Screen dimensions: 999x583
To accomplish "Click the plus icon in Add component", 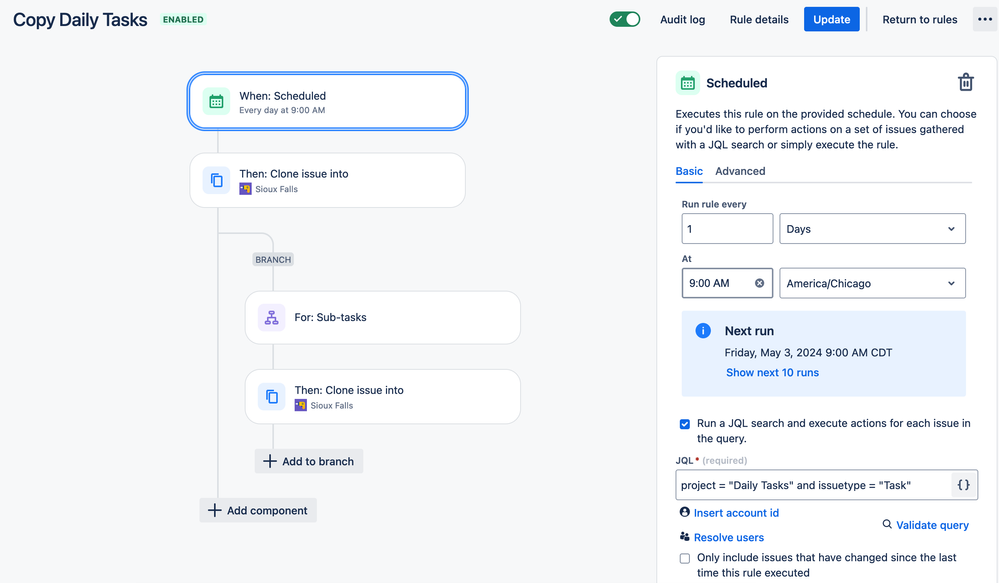I will (215, 510).
